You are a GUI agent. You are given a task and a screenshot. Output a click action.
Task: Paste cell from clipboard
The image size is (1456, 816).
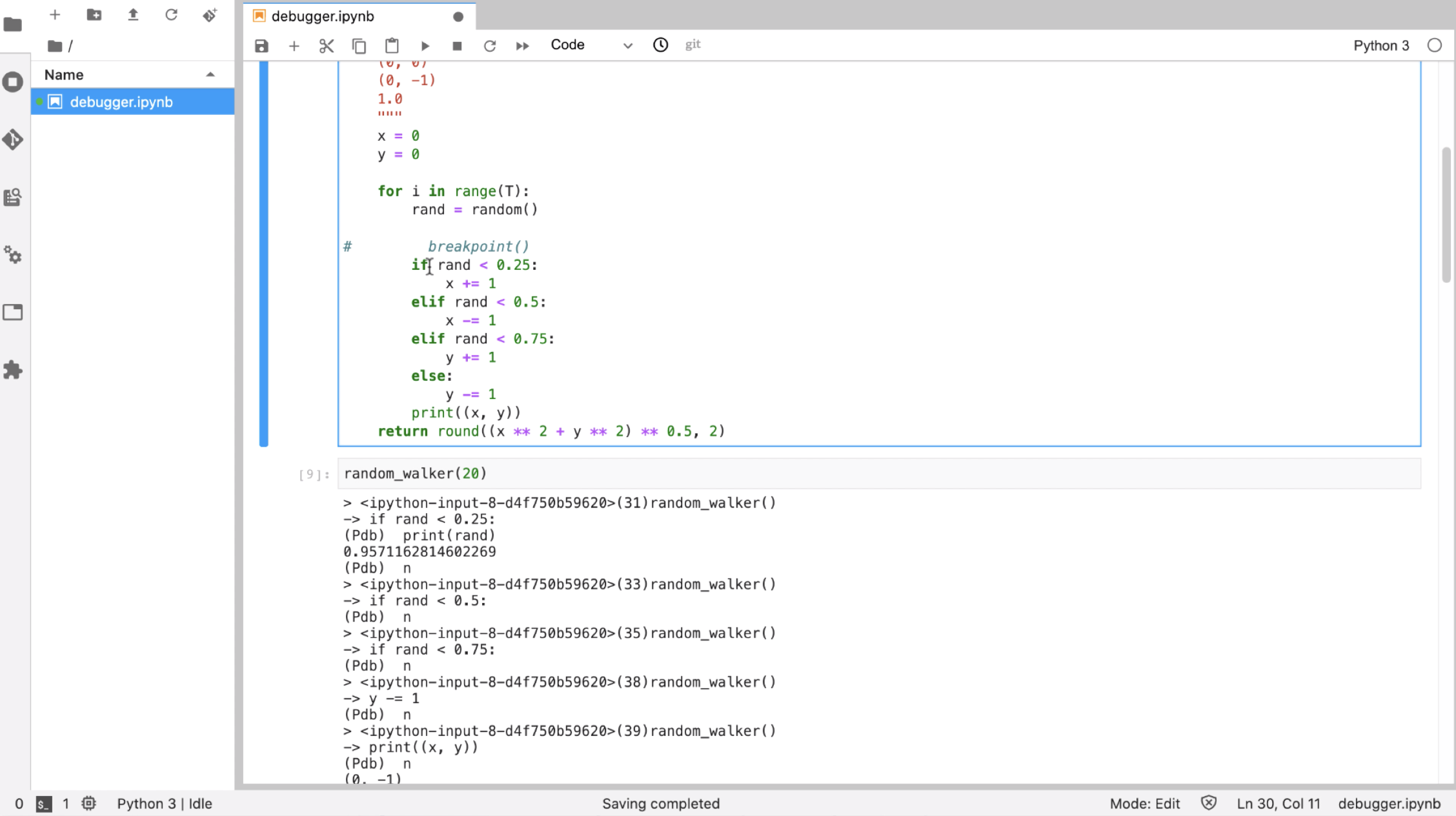(392, 46)
